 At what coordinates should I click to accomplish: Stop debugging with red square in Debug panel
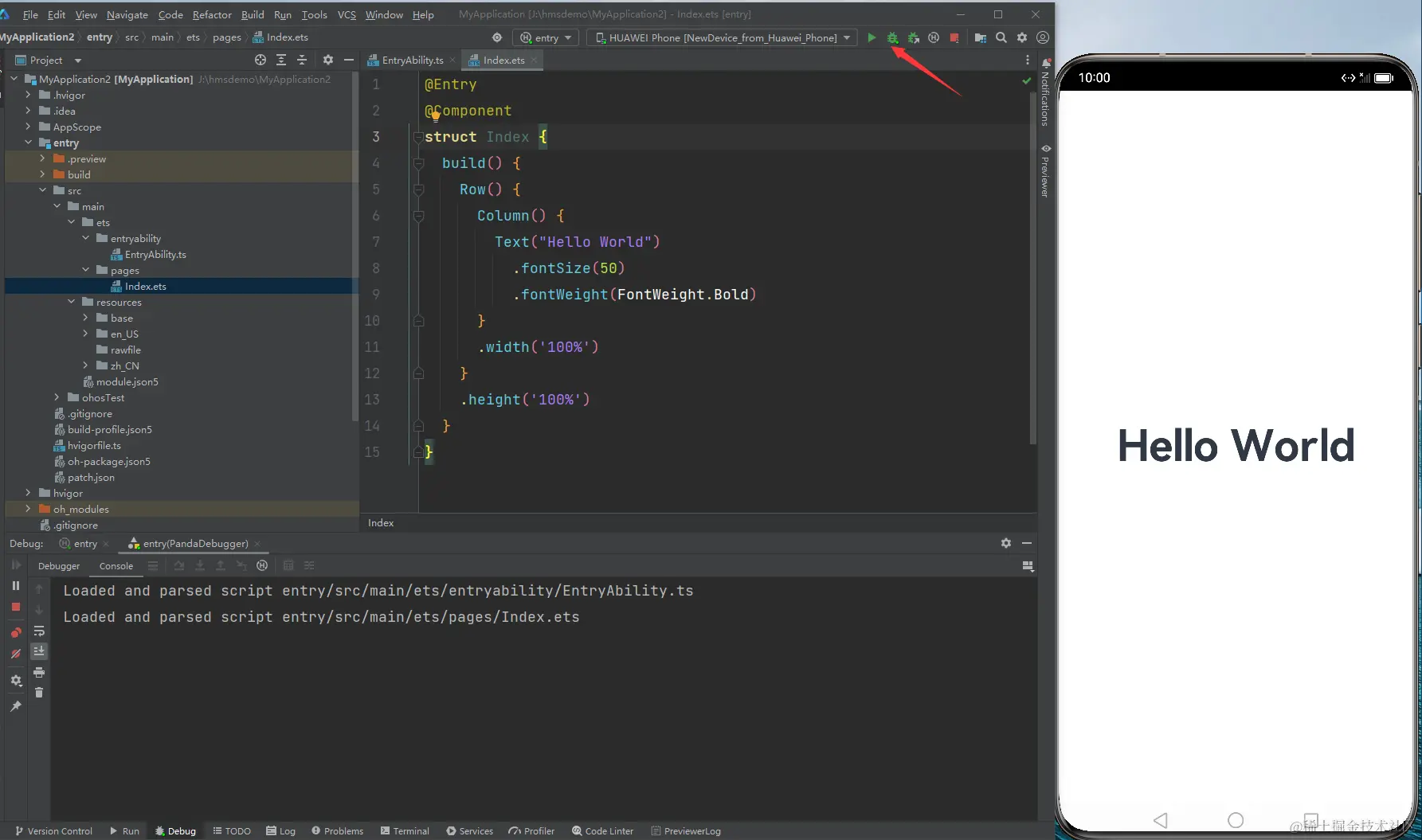[x=16, y=607]
